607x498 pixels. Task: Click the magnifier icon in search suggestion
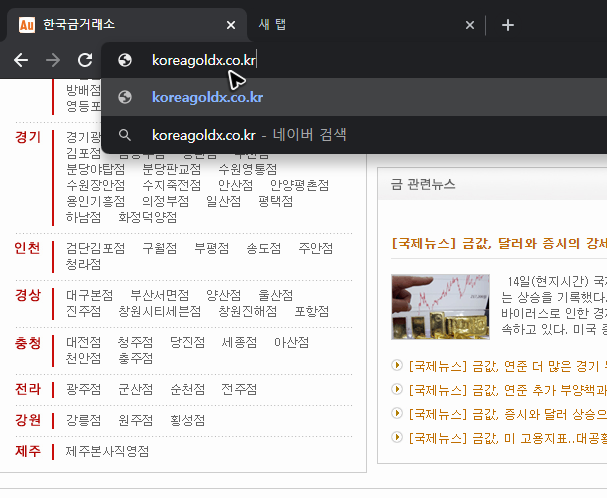tap(125, 135)
